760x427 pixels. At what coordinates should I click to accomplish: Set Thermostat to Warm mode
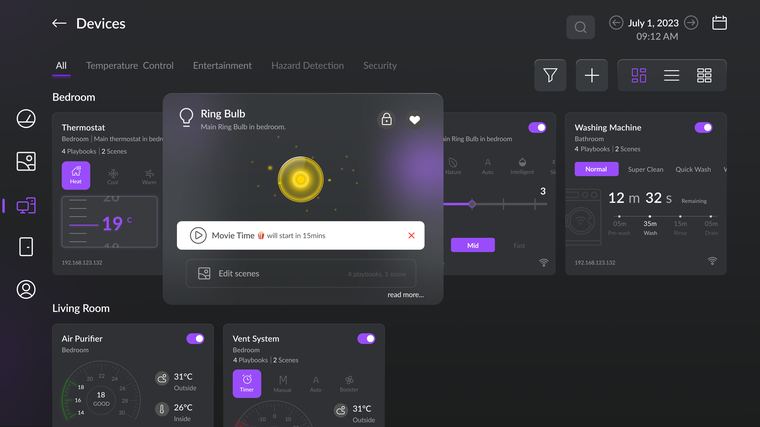point(149,176)
